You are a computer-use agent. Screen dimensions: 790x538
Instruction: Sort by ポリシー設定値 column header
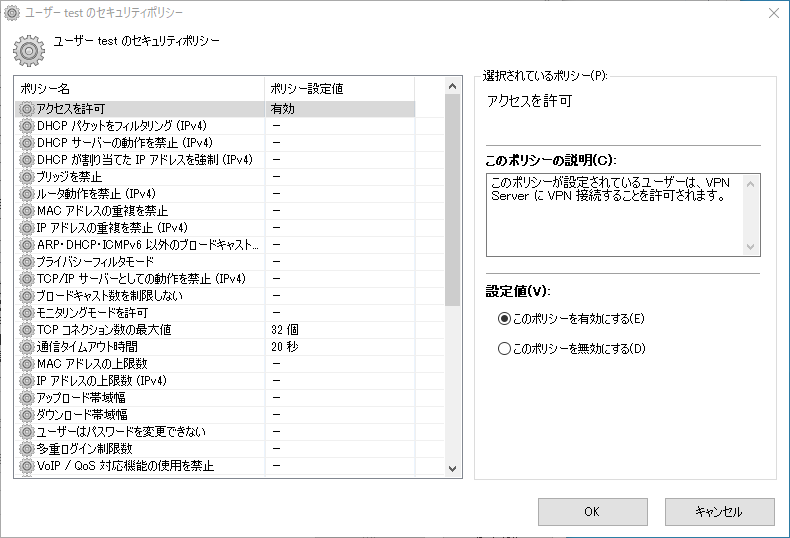point(338,89)
